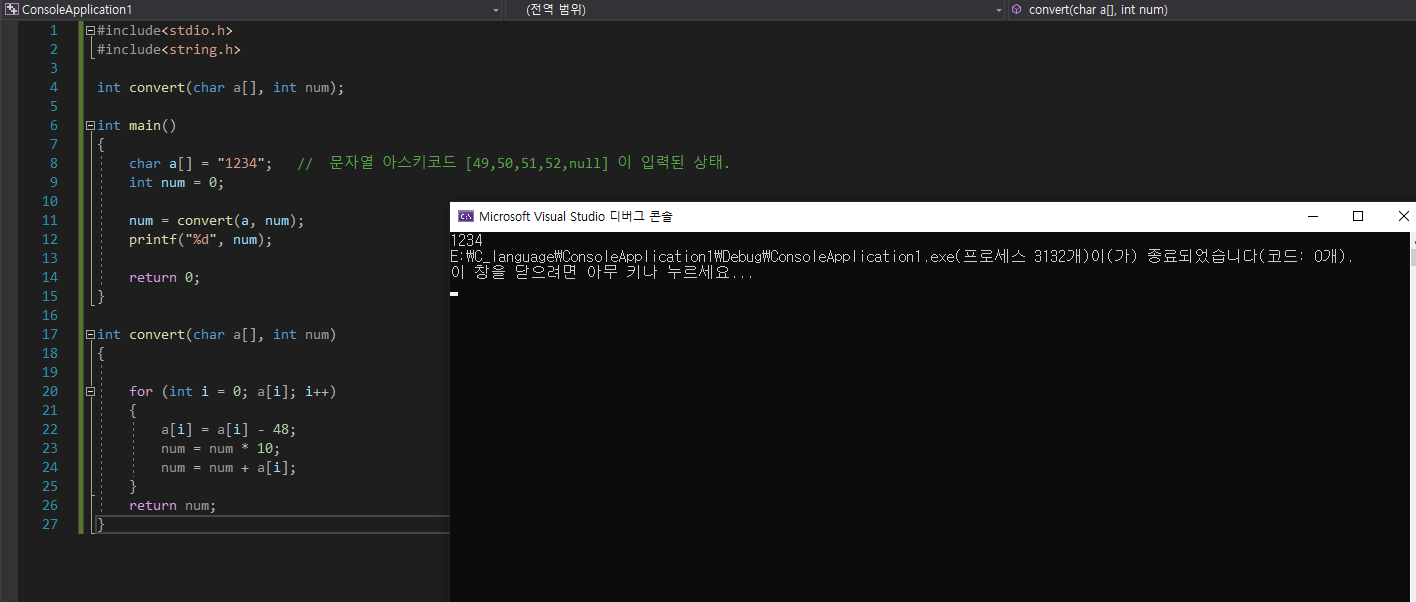Click the 'a[i] = a[i] - 48;' line
1416x602 pixels.
coord(229,429)
